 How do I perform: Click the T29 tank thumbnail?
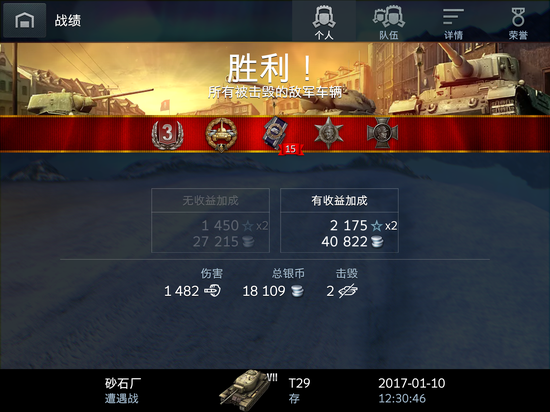[246, 390]
